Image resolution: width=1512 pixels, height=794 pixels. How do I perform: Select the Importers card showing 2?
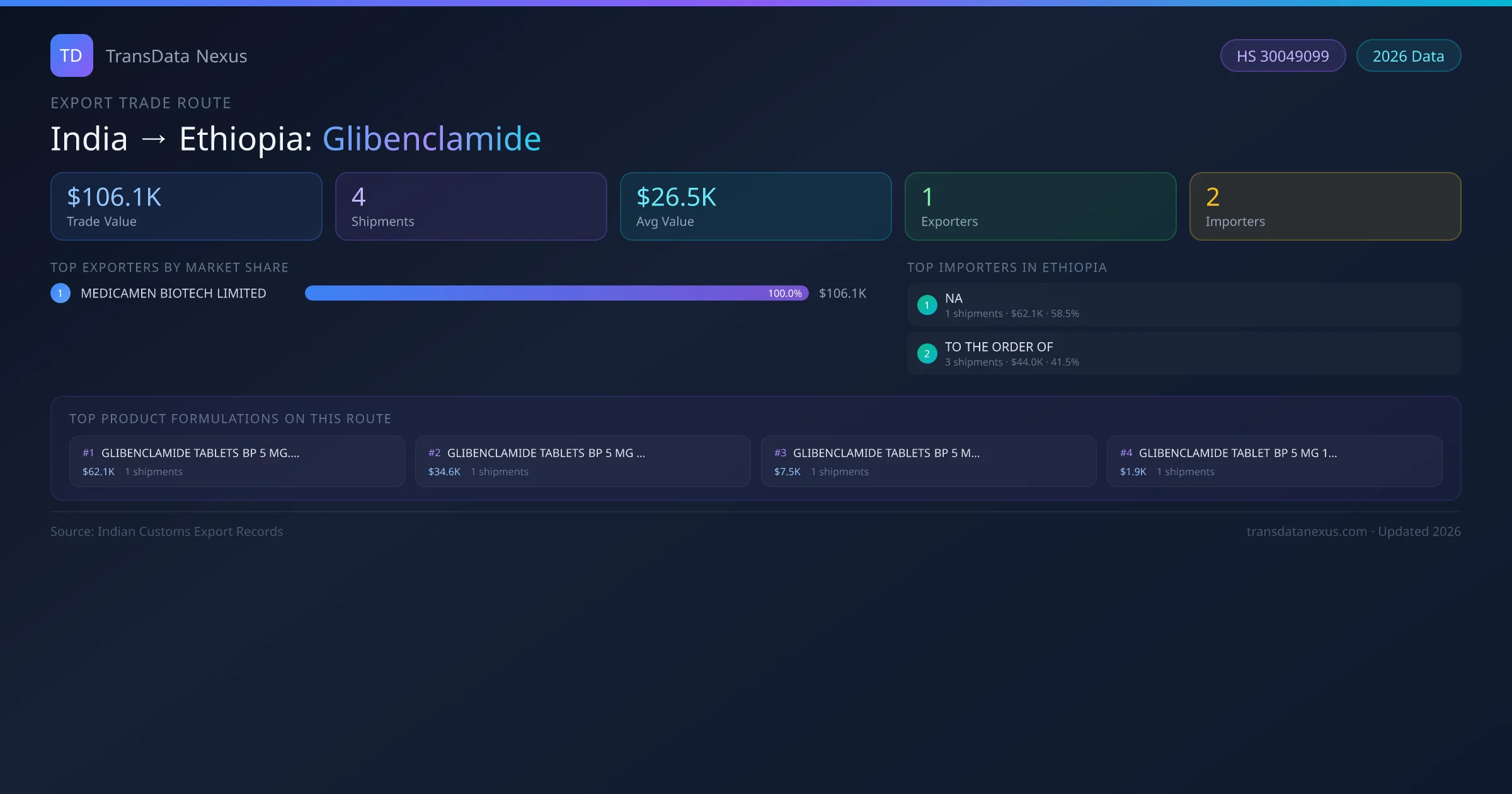pos(1325,206)
